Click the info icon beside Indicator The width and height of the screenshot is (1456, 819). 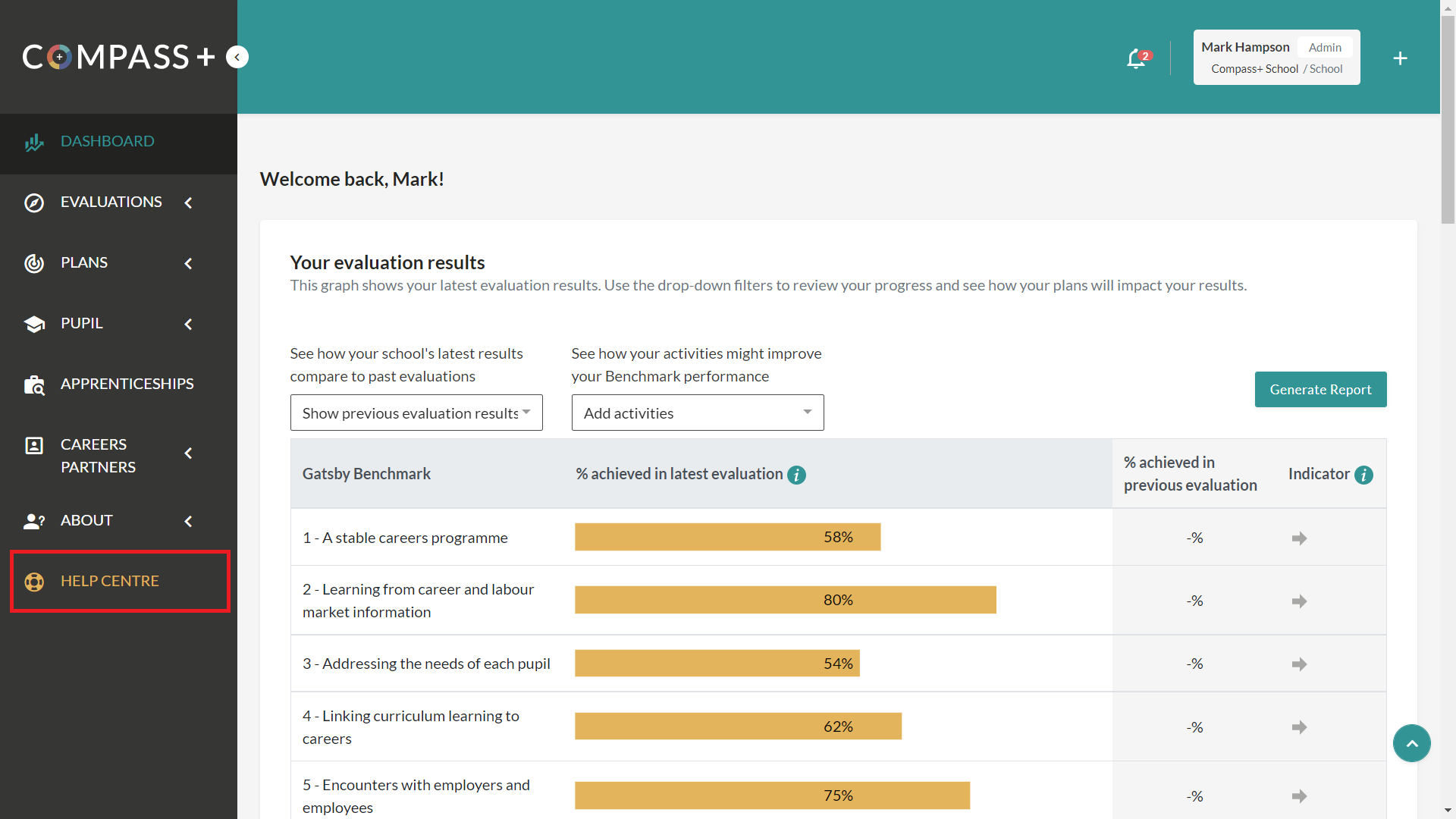coord(1363,475)
